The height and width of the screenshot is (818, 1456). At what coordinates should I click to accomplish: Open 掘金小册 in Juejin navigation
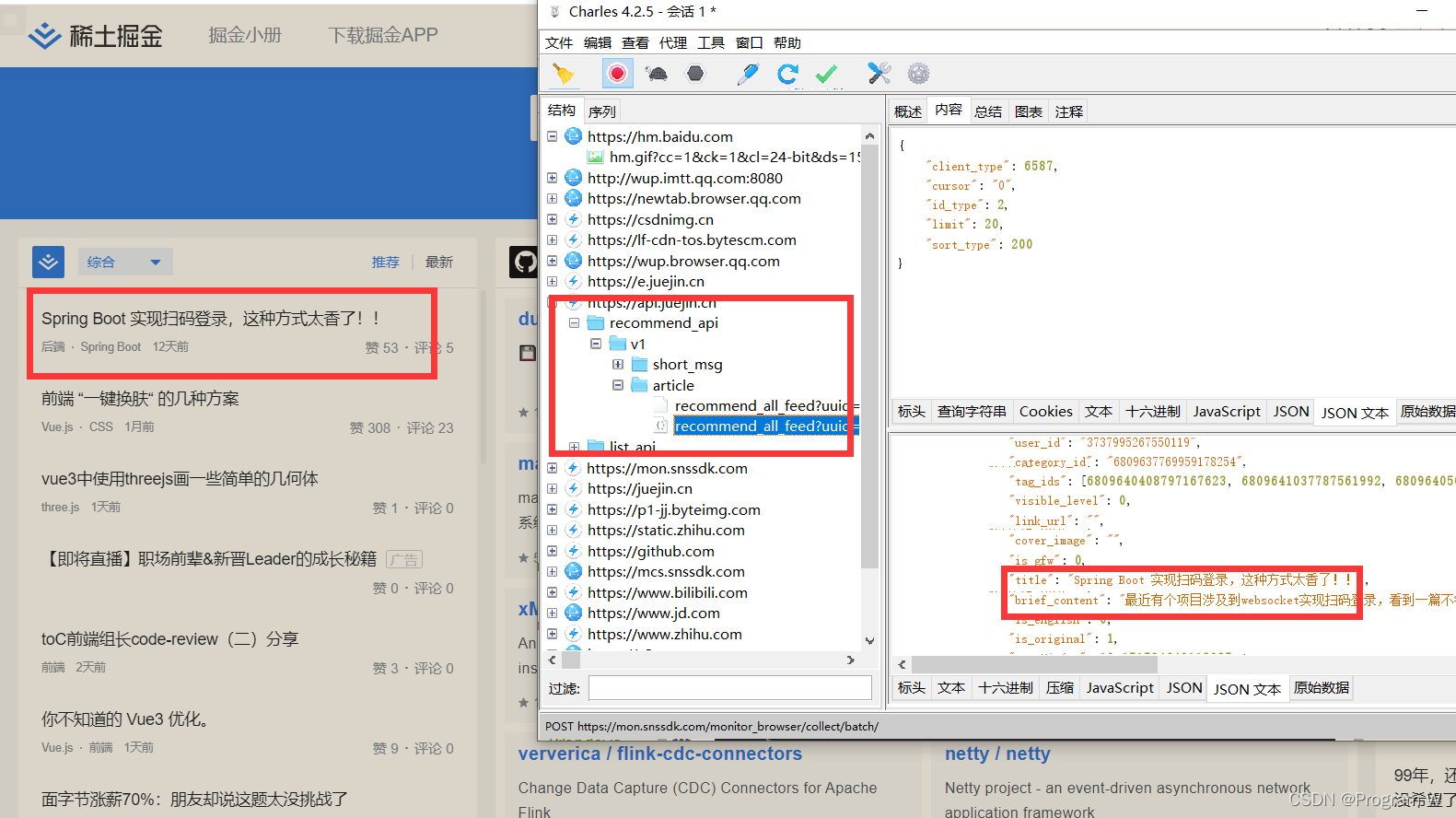(x=245, y=35)
